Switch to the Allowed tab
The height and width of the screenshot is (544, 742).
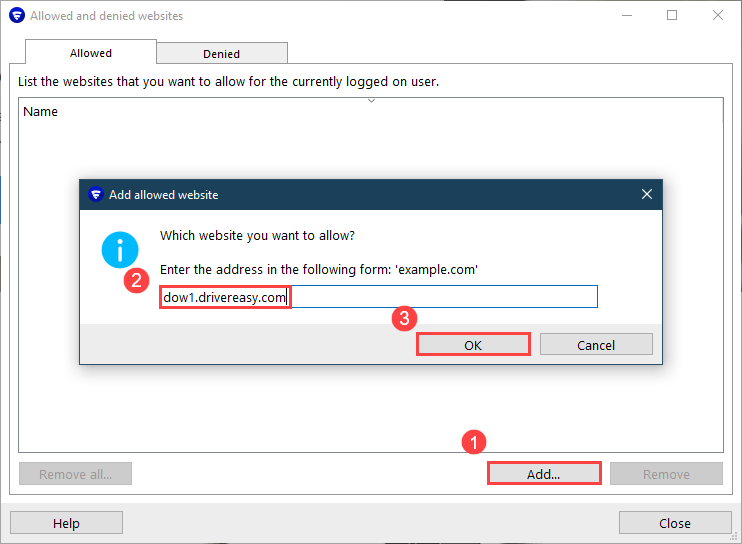[x=91, y=53]
